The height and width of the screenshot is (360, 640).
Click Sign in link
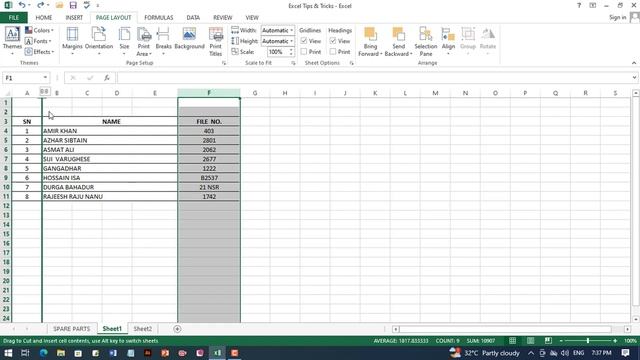[x=618, y=17]
